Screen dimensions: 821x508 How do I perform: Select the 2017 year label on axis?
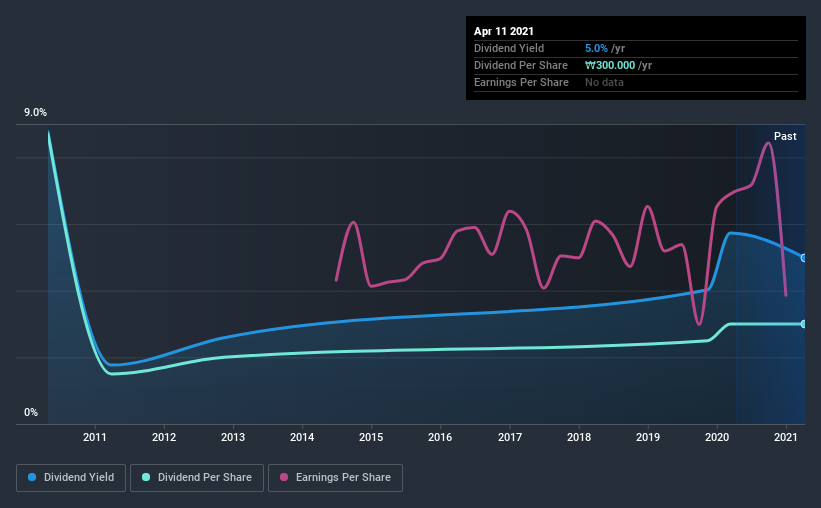[x=509, y=437]
